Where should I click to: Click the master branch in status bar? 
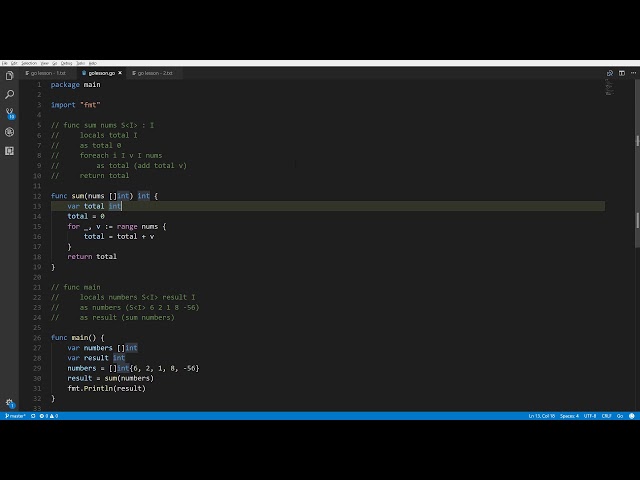(x=15, y=415)
